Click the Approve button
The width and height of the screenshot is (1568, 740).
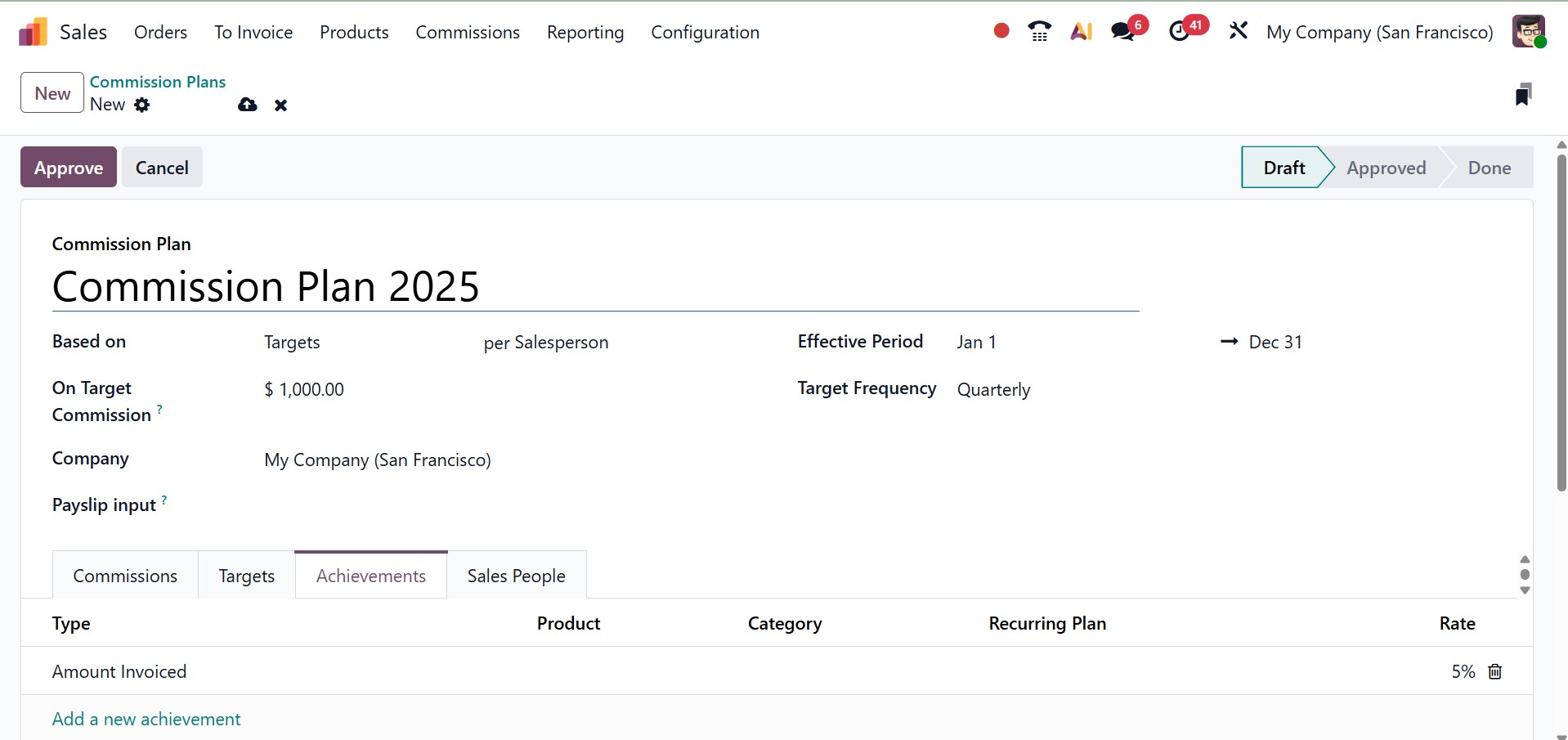(x=68, y=167)
